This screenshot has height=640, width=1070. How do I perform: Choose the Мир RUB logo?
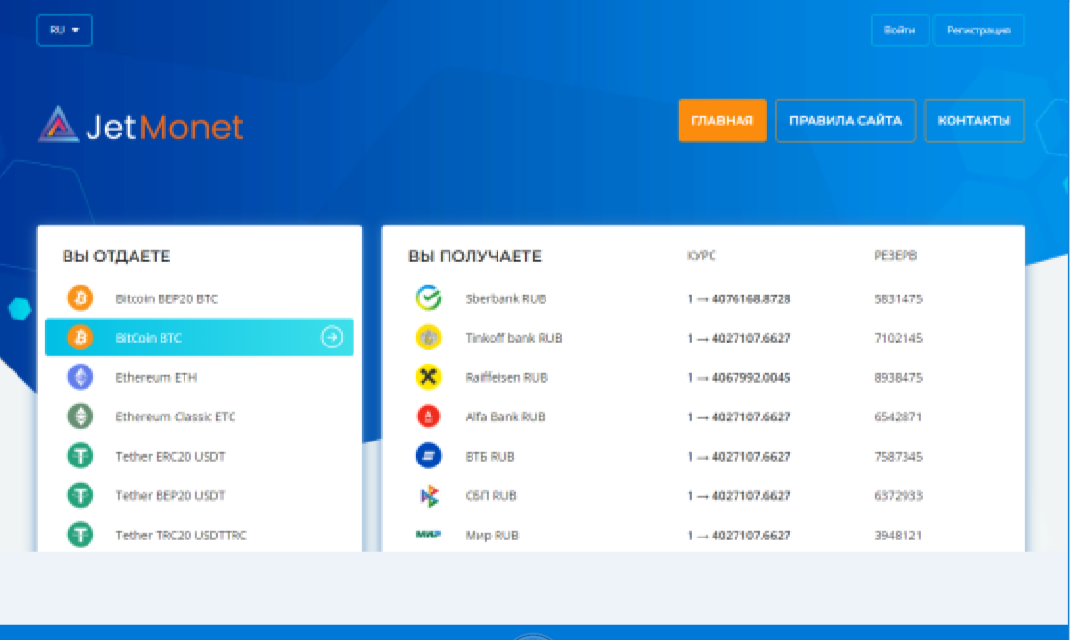[429, 534]
